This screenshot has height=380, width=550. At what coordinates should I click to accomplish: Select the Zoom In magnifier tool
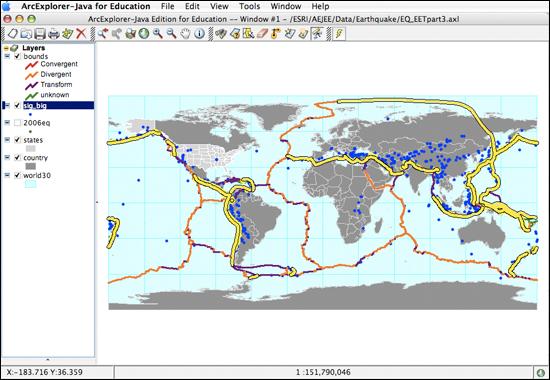coord(157,34)
